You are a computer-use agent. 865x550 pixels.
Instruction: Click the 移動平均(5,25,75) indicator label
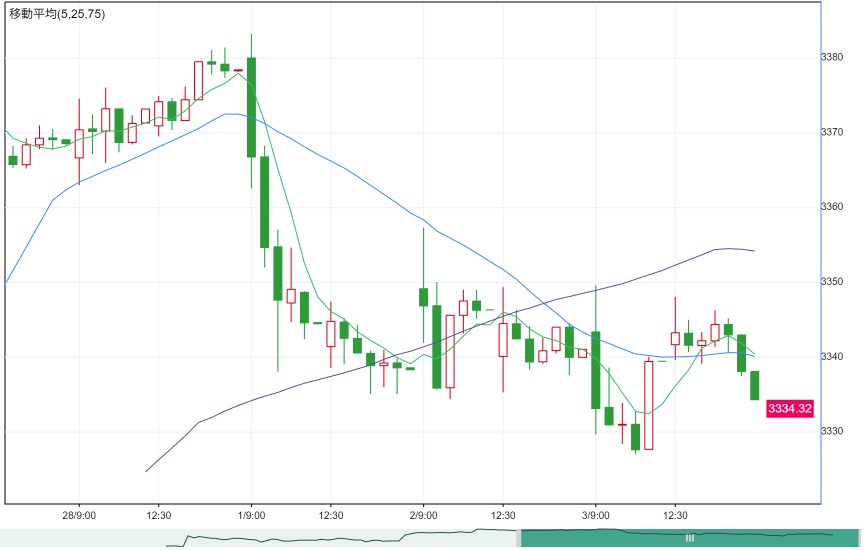click(x=56, y=14)
